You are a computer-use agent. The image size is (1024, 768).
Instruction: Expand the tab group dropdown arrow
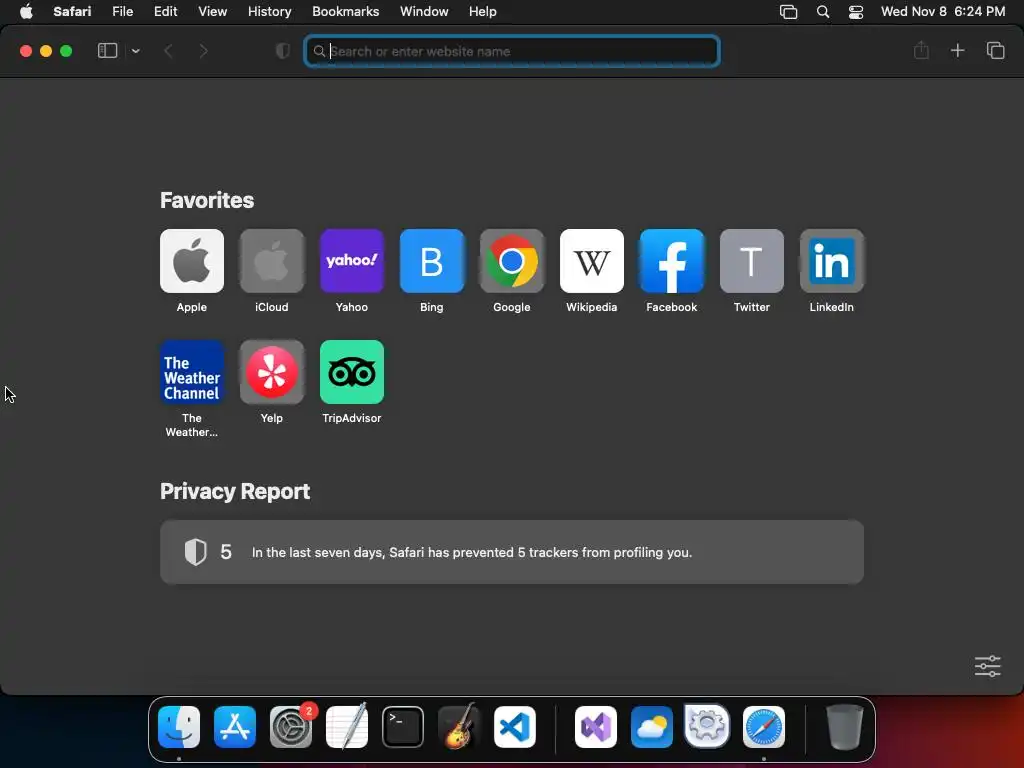136,51
